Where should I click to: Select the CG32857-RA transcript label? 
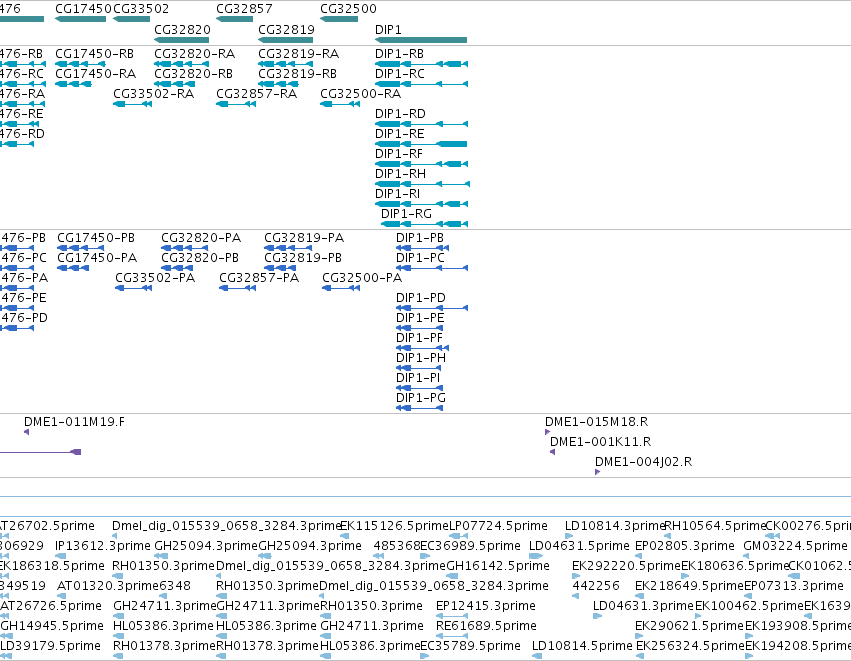[x=257, y=94]
